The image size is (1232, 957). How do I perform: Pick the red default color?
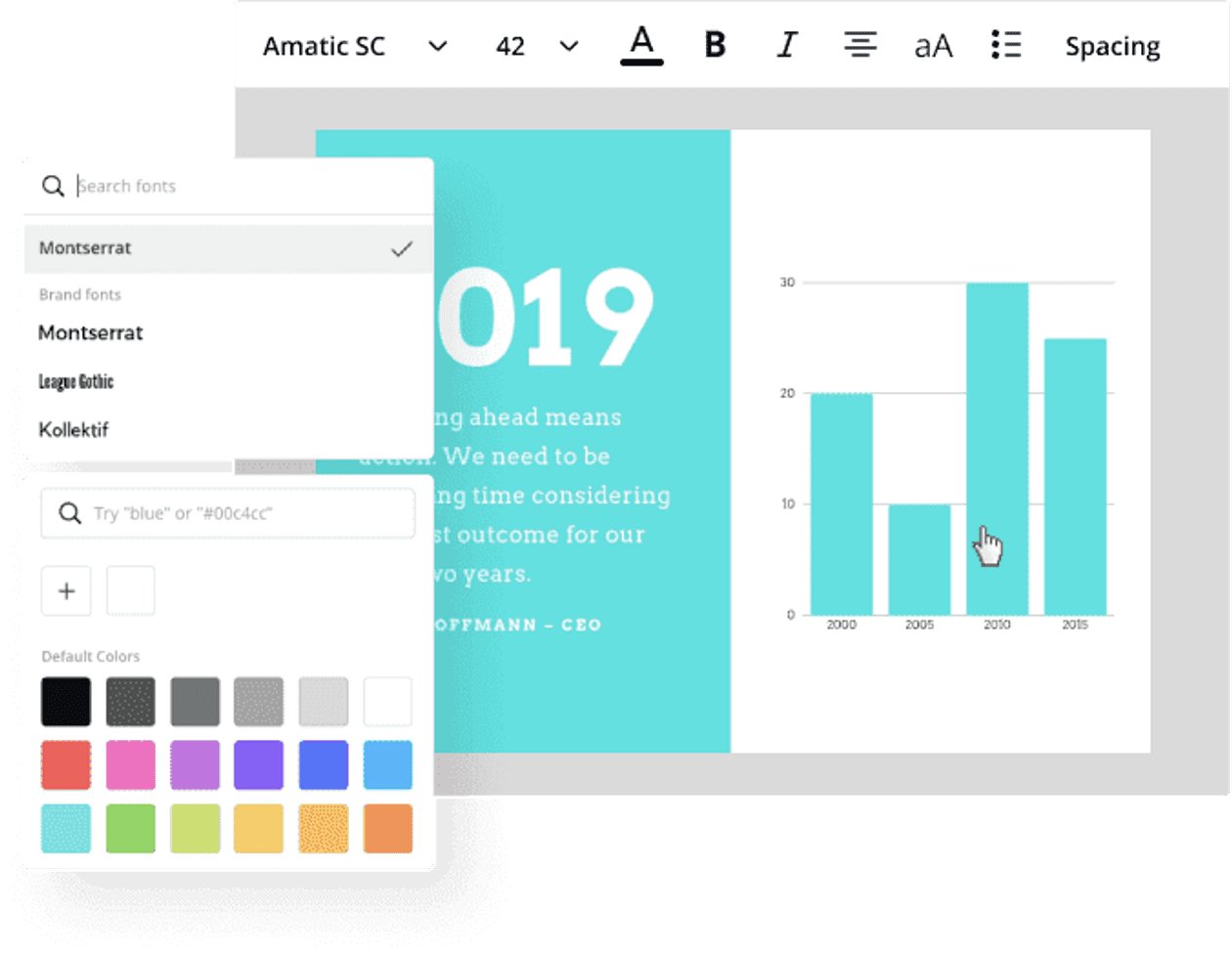coord(66,764)
